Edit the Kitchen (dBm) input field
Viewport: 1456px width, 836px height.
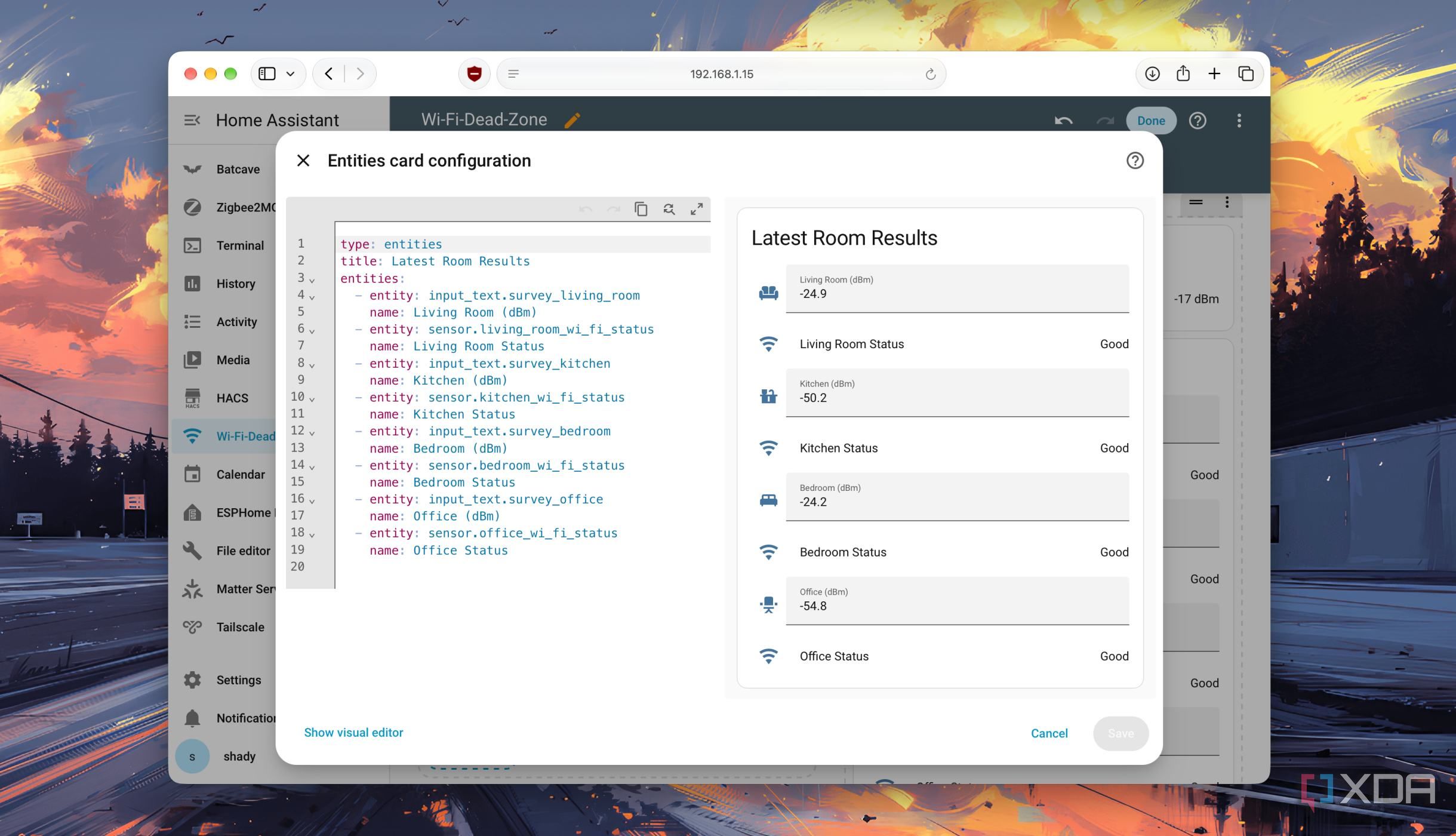957,392
